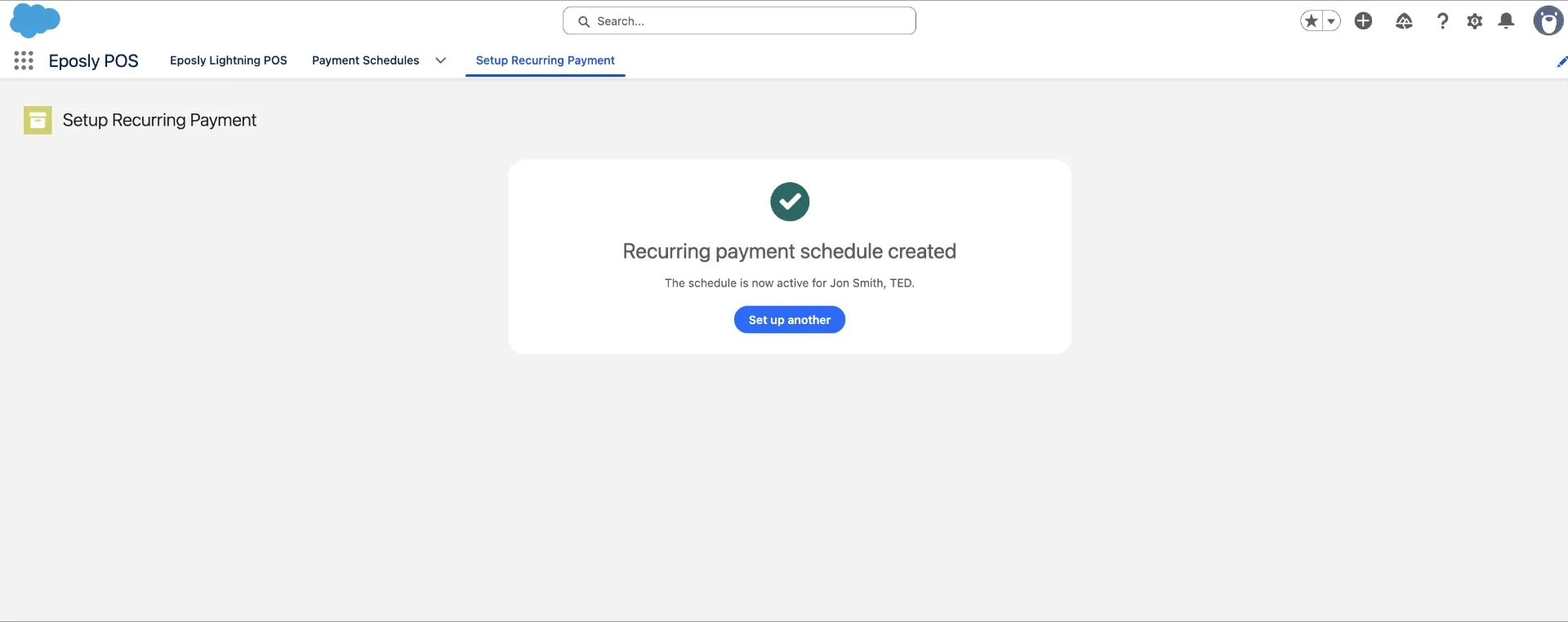The image size is (1568, 622).
Task: Expand the Payment Schedules tab chevron
Action: pos(441,60)
